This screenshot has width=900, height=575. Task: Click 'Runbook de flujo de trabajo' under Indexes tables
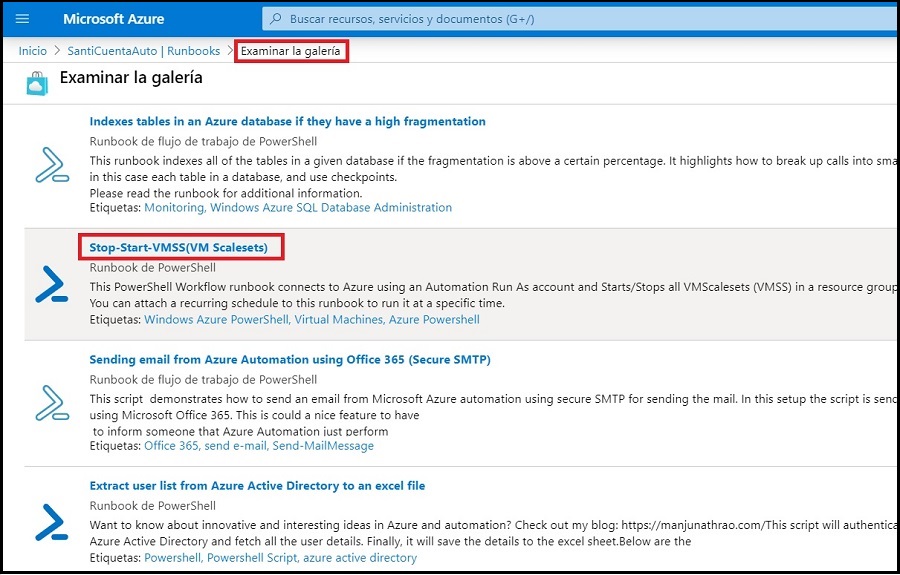[203, 141]
